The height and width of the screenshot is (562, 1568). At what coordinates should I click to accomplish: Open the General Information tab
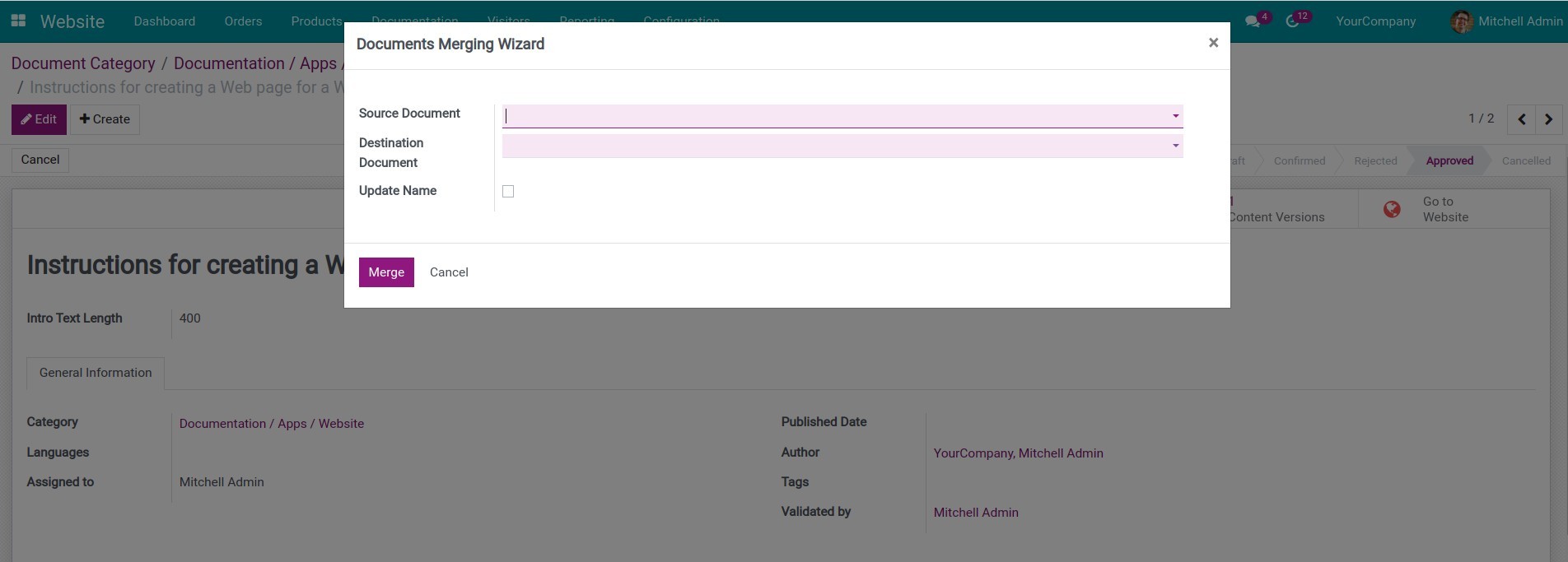point(96,373)
